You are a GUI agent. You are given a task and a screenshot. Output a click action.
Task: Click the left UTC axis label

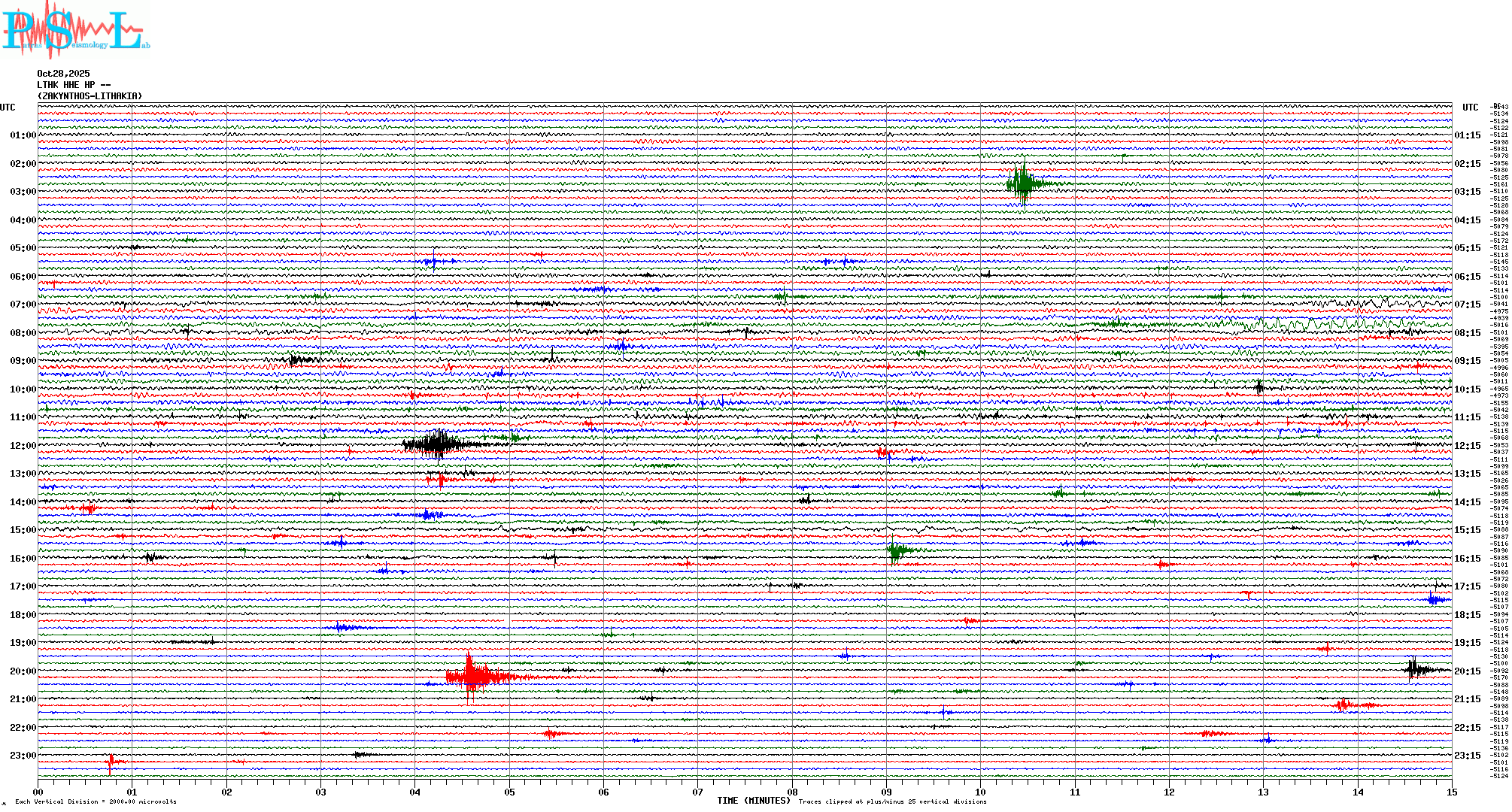point(8,108)
